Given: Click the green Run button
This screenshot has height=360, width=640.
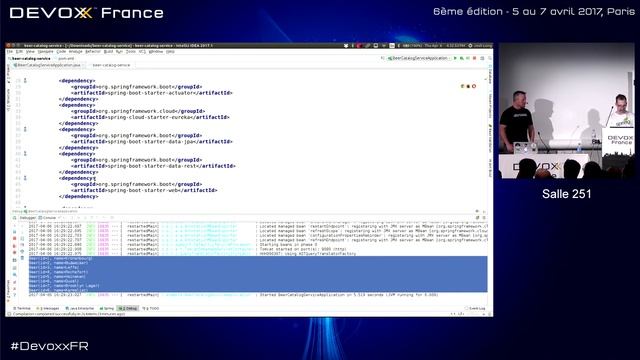Looking at the screenshot, I should (x=456, y=58).
